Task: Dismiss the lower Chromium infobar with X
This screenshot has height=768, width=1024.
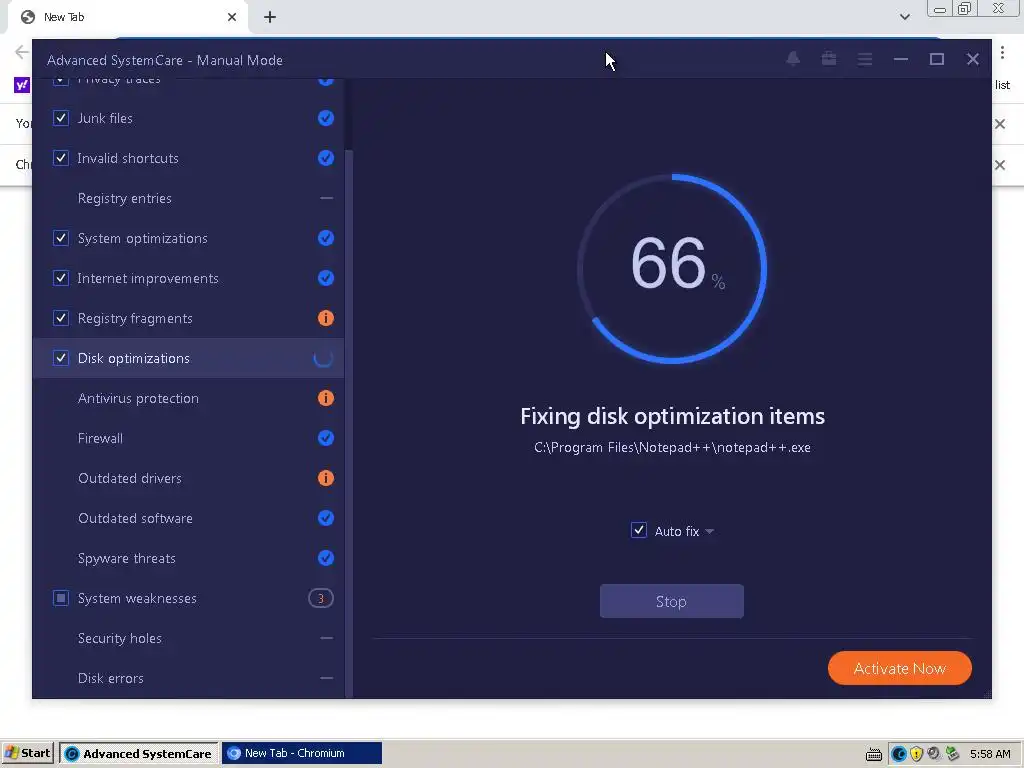Action: (1000, 165)
